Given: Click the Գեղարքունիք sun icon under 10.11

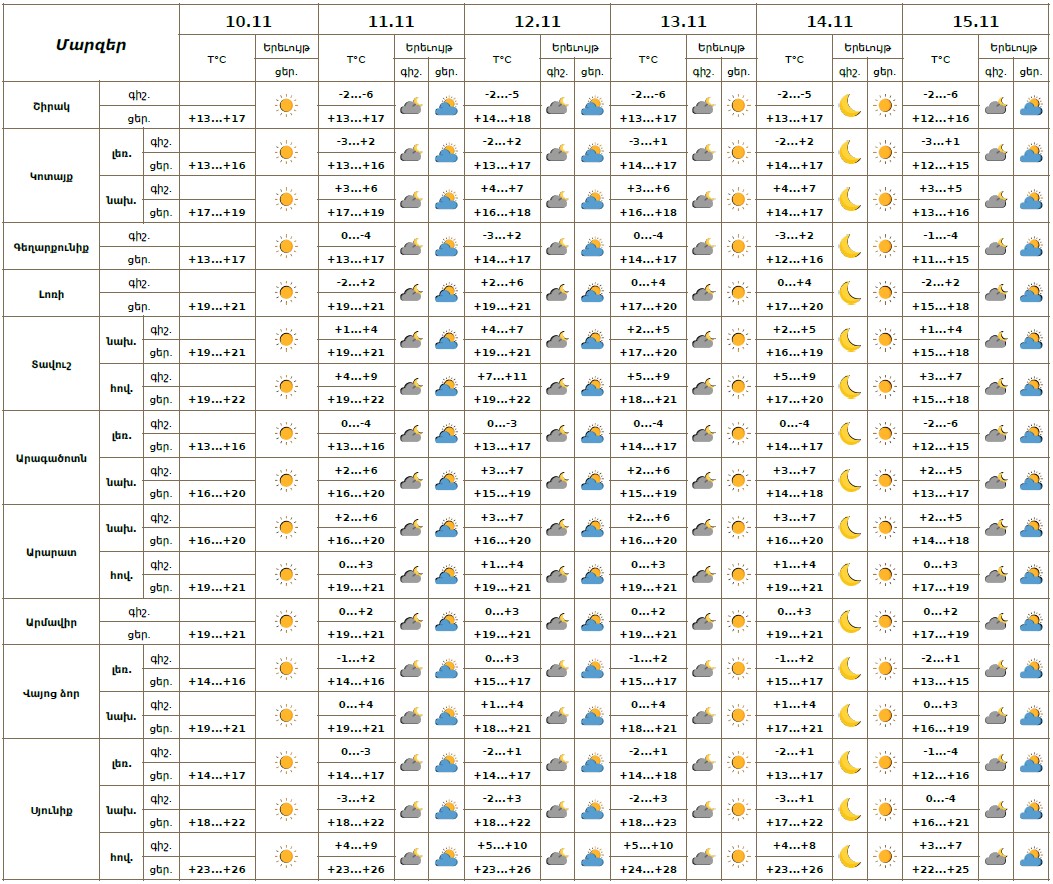Looking at the screenshot, I should point(286,246).
